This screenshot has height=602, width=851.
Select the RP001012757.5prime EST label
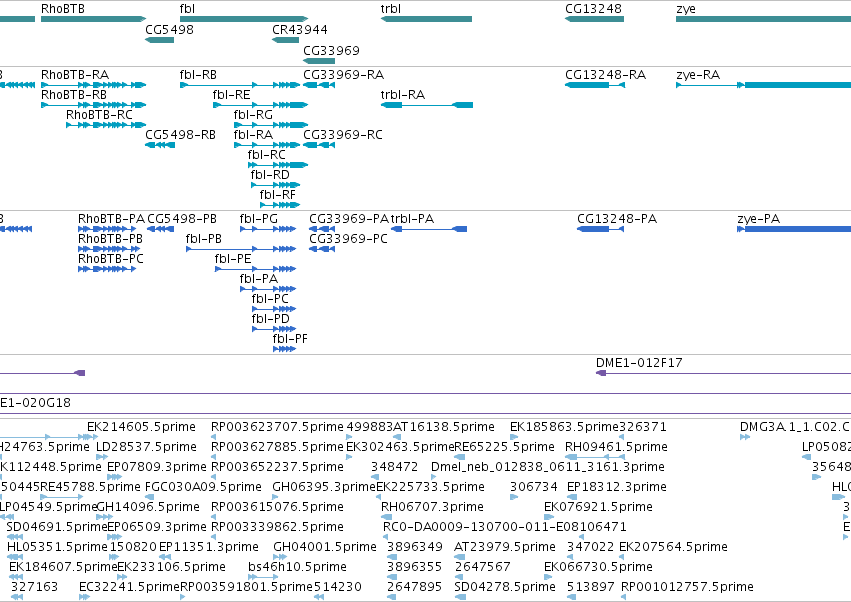click(687, 587)
